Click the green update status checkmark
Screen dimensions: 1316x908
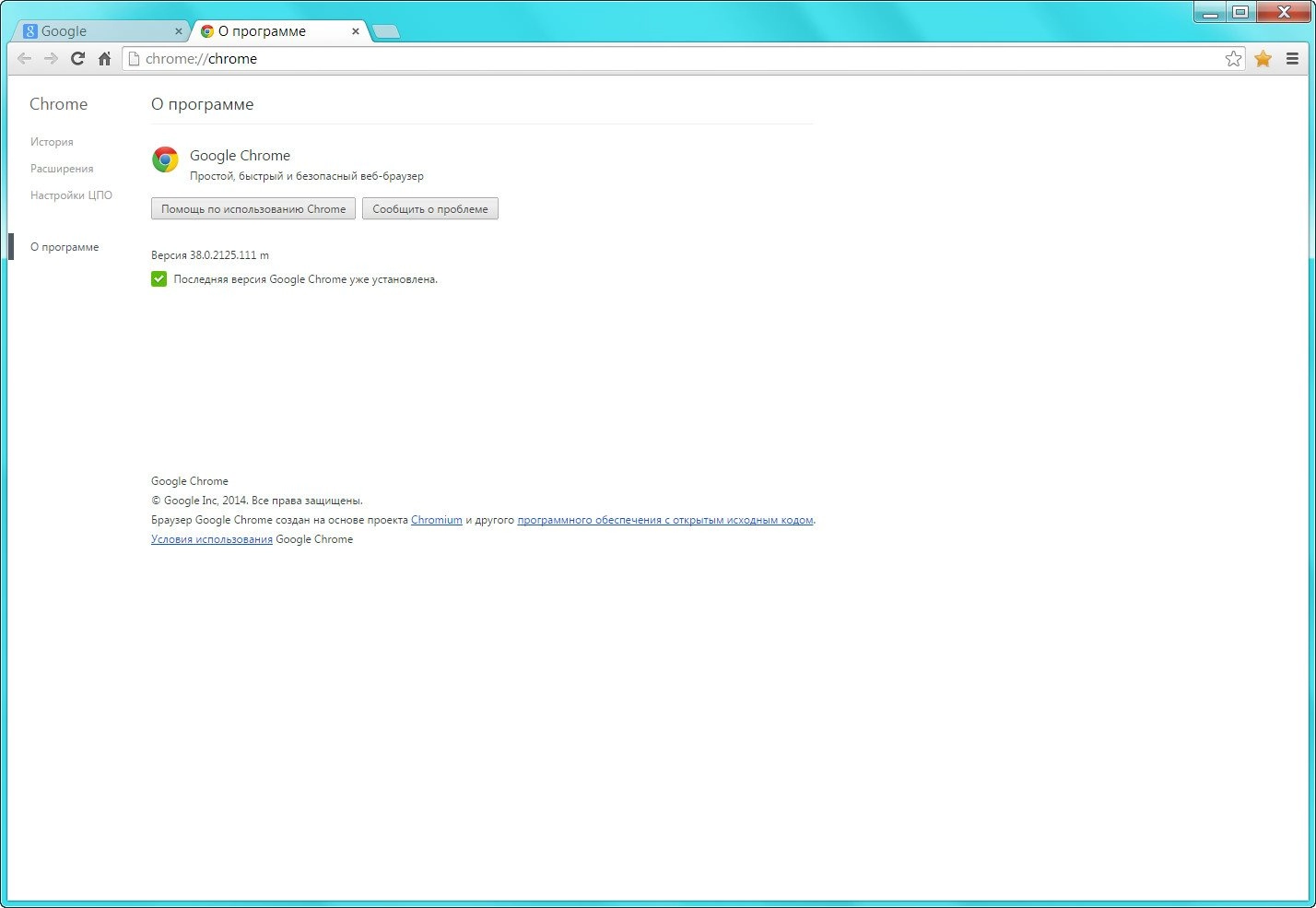(159, 279)
